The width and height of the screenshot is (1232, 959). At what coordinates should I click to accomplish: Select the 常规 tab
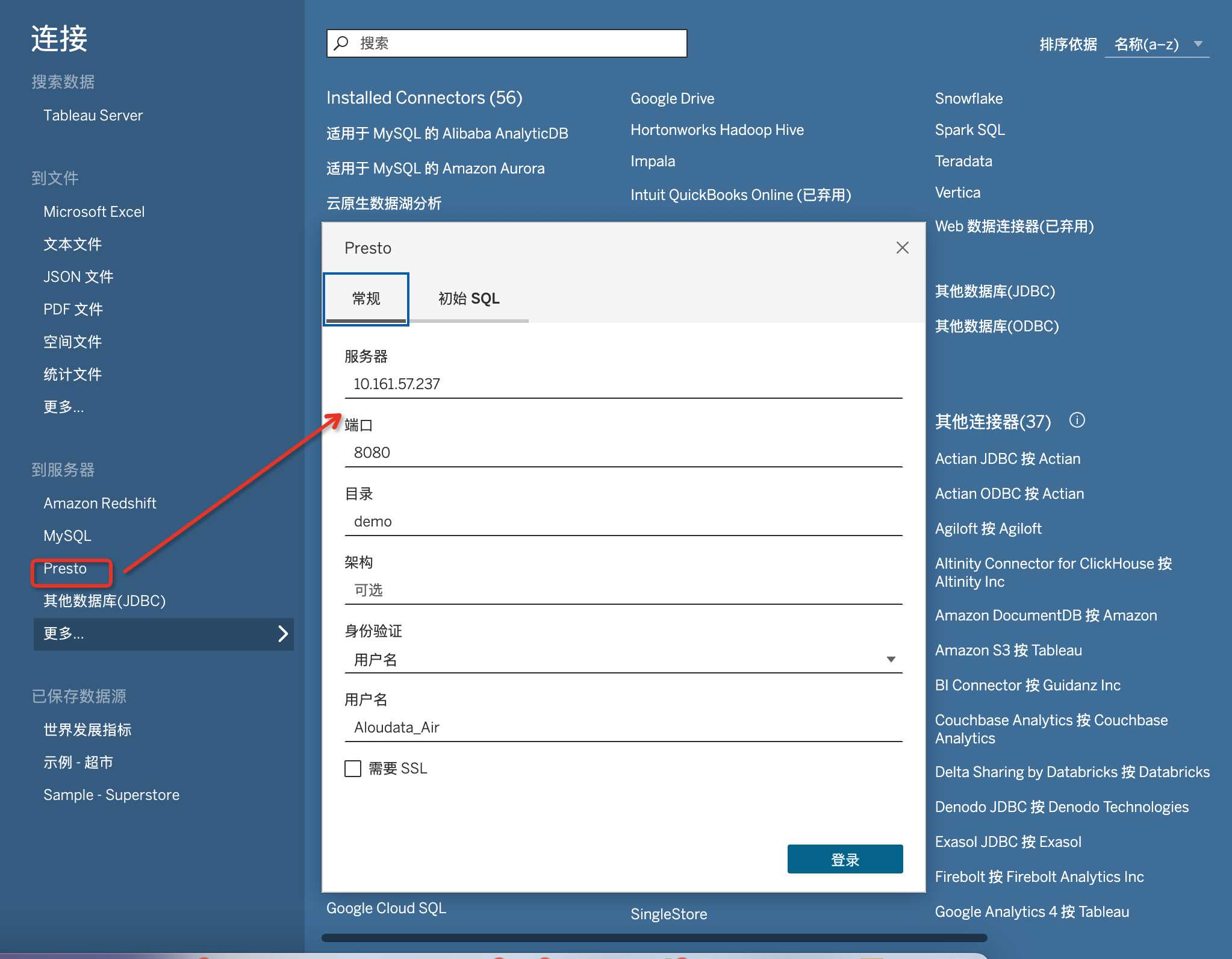pyautogui.click(x=366, y=299)
